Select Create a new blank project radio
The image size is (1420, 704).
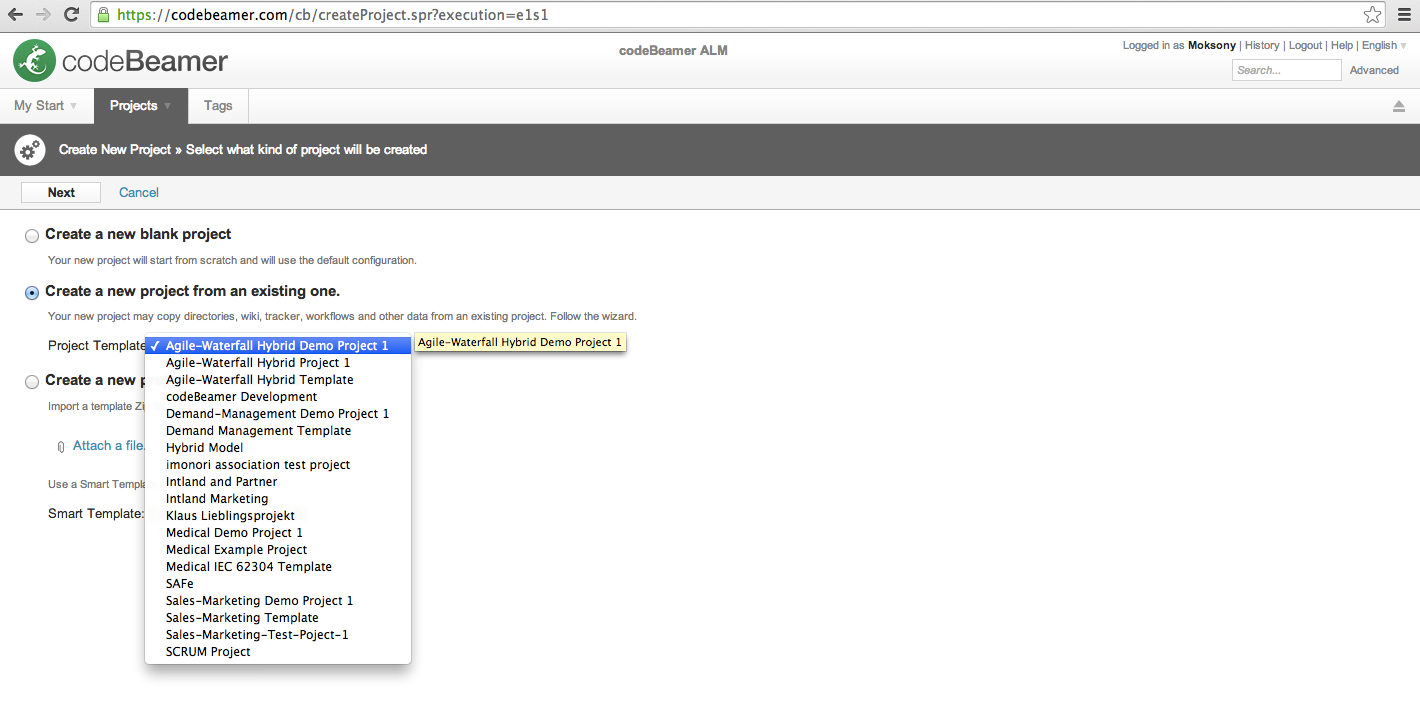[x=32, y=235]
